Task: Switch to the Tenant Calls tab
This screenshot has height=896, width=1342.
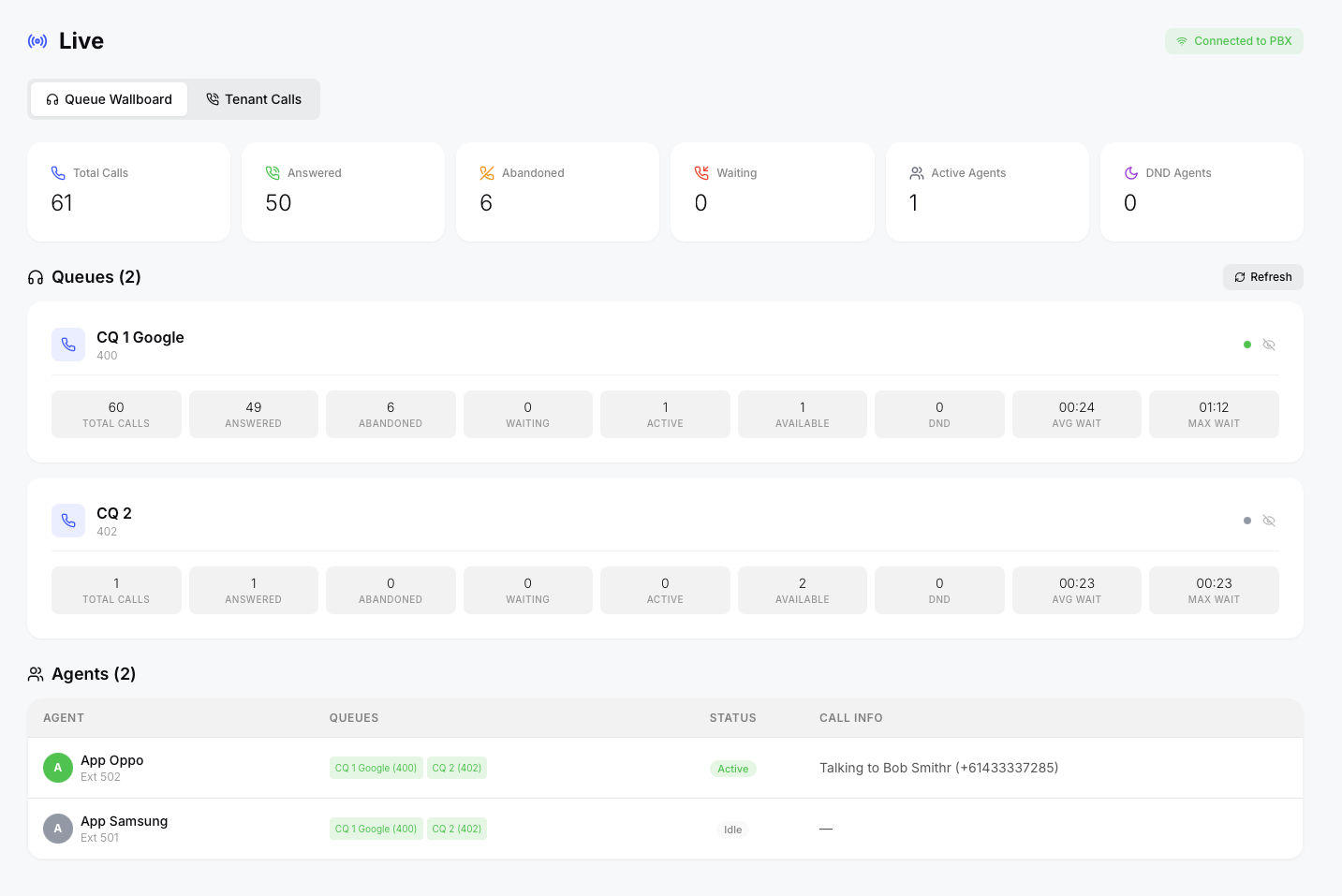Action: tap(254, 99)
